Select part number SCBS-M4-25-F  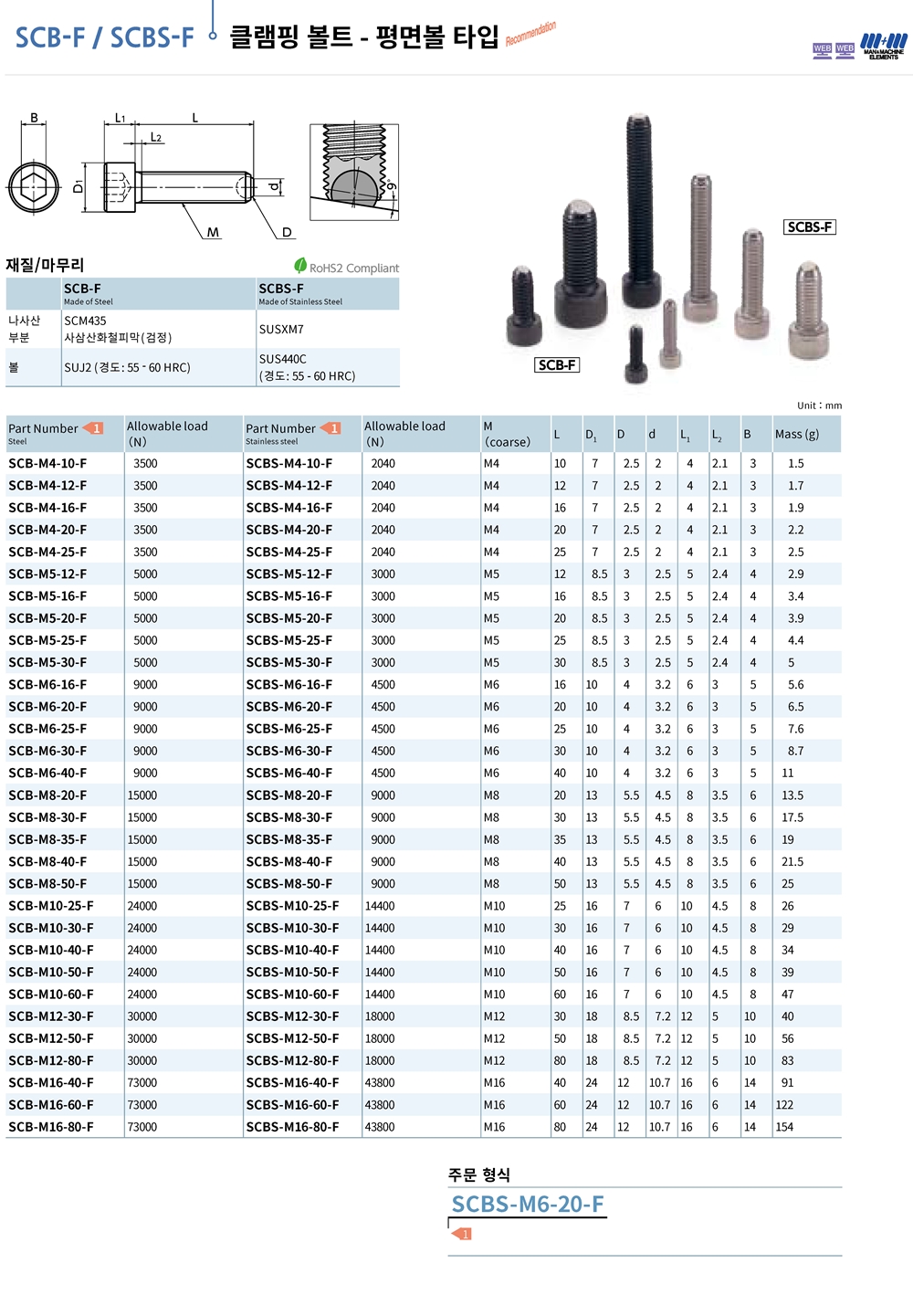tap(289, 553)
